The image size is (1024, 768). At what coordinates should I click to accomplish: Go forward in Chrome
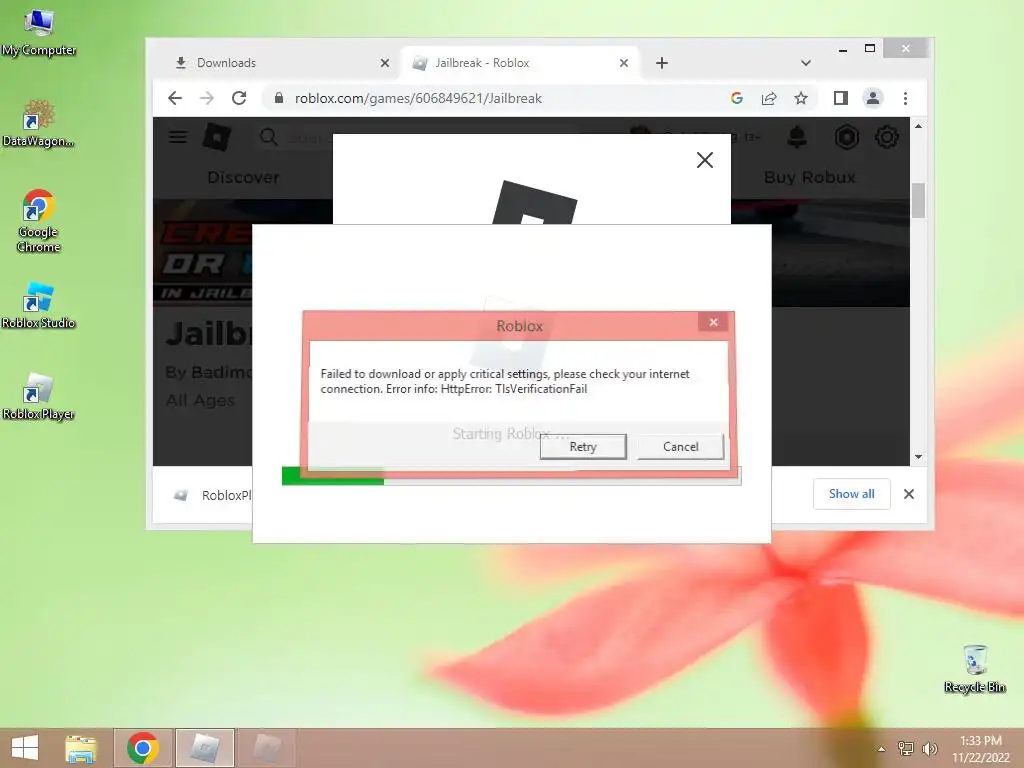click(x=207, y=98)
